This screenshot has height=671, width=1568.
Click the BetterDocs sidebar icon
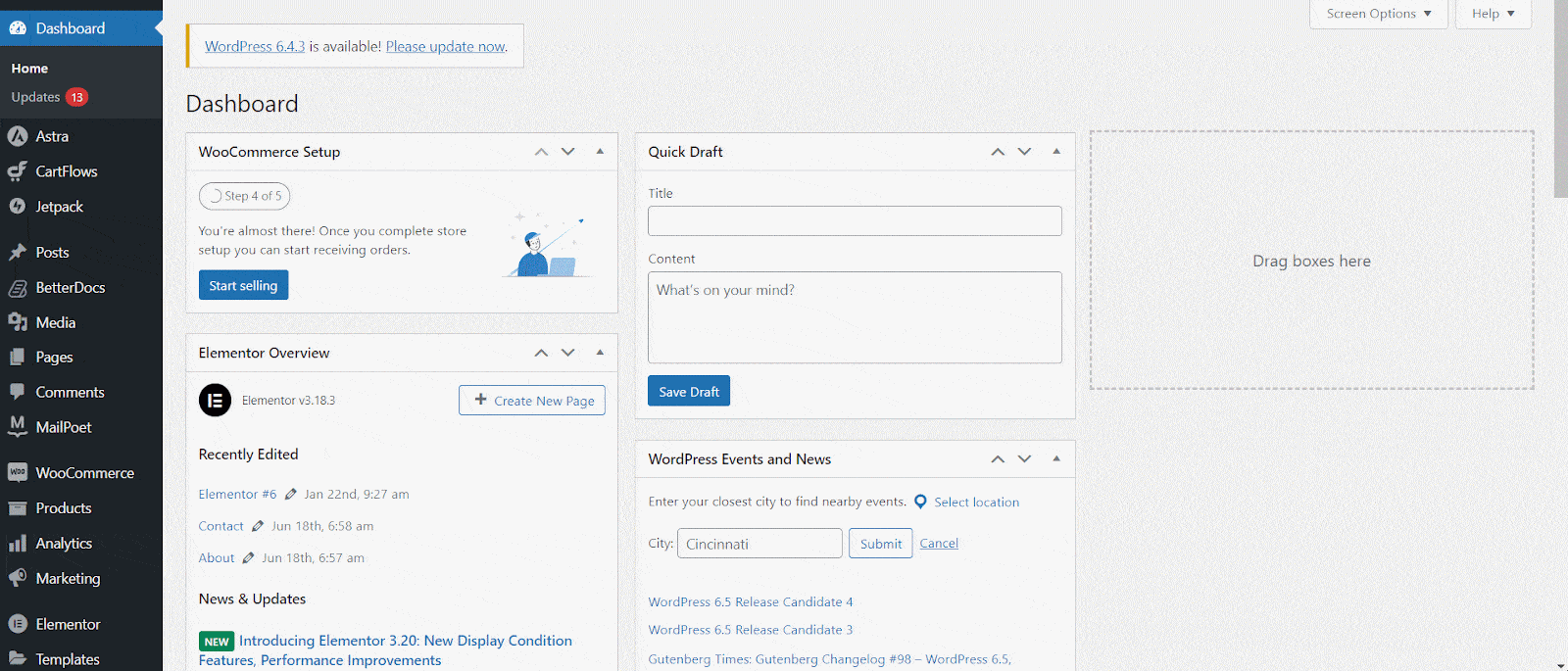point(18,288)
